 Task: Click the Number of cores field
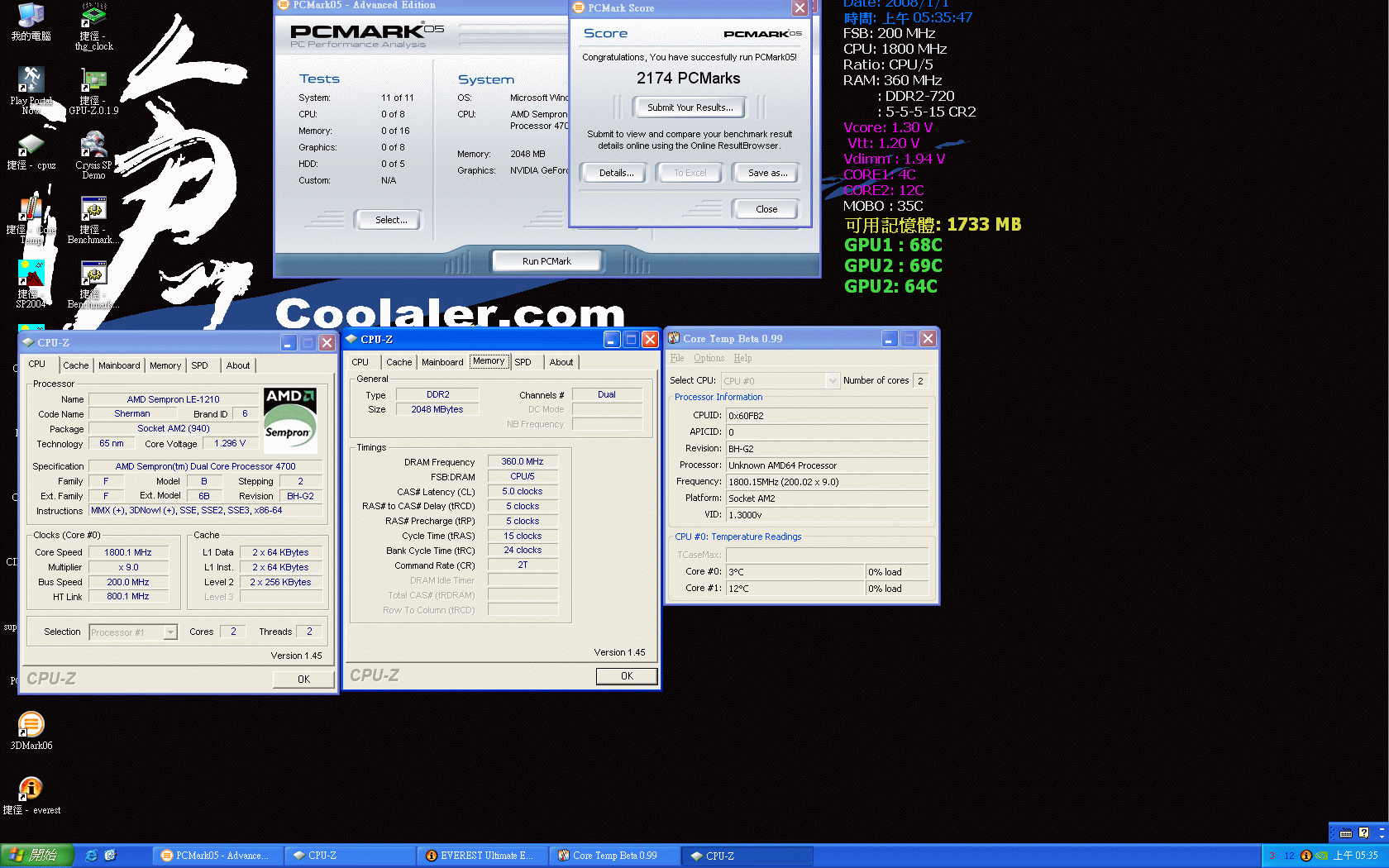point(920,380)
